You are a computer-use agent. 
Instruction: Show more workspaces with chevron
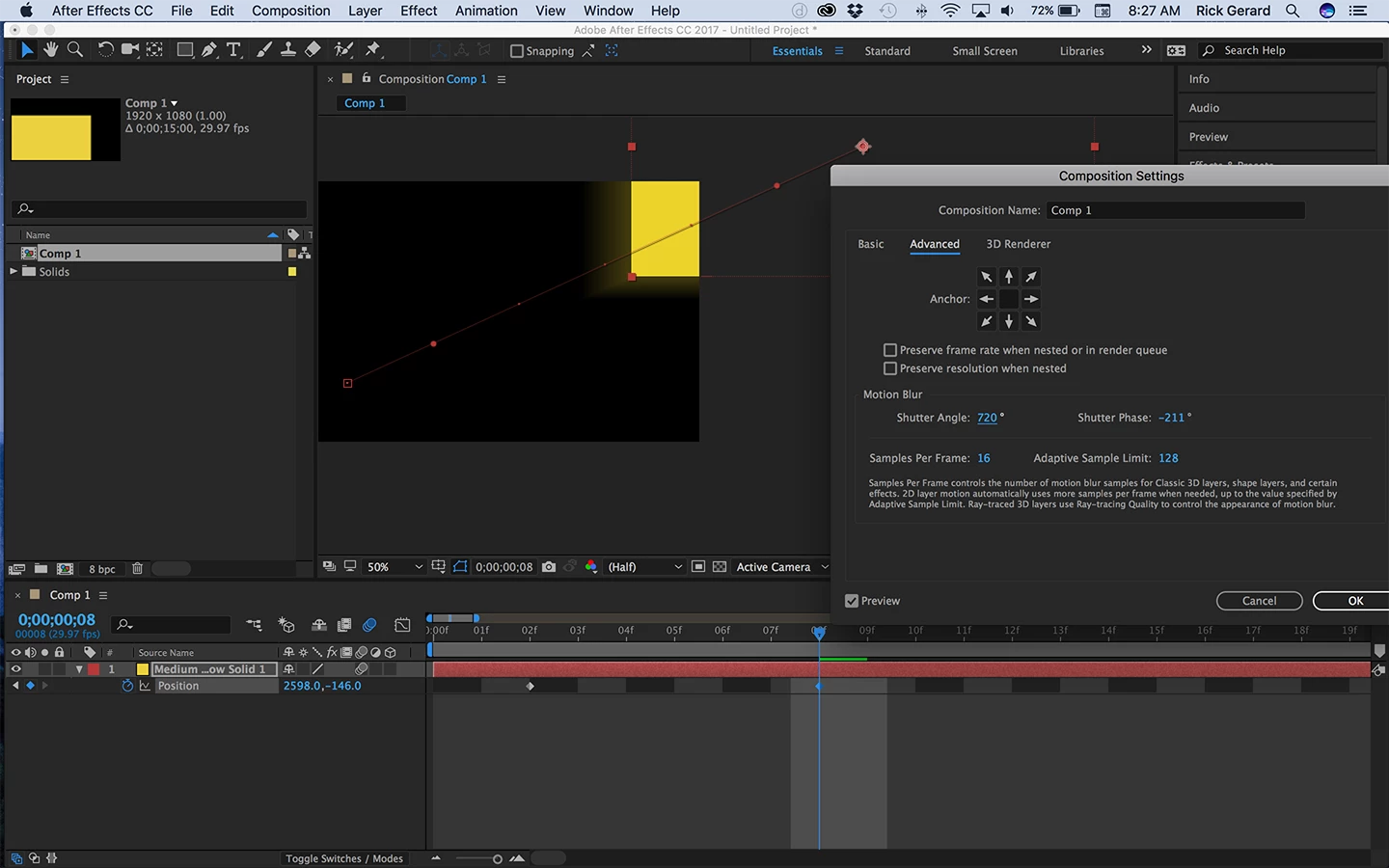[x=1146, y=50]
